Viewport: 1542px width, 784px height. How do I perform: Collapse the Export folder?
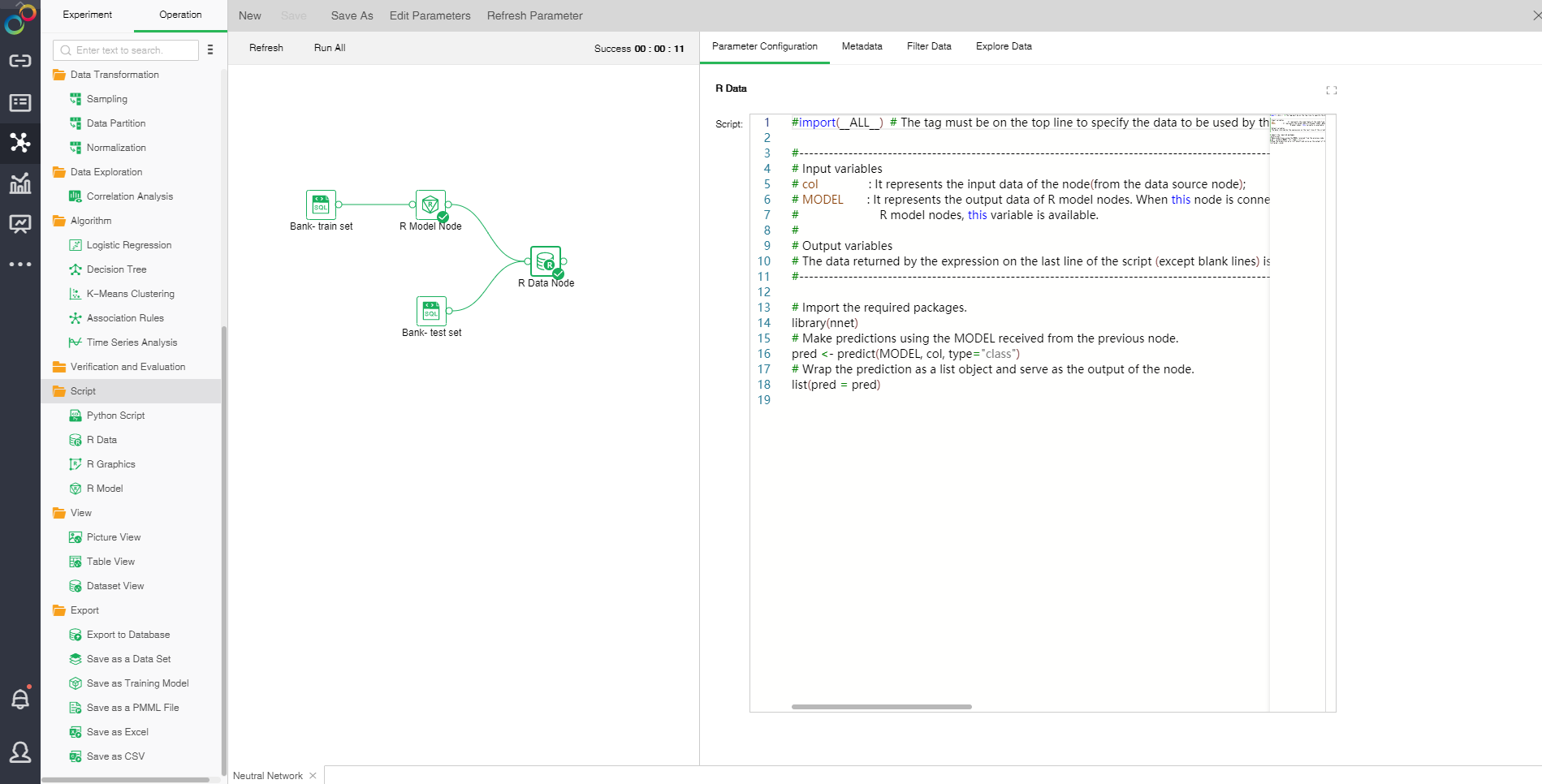click(x=59, y=610)
